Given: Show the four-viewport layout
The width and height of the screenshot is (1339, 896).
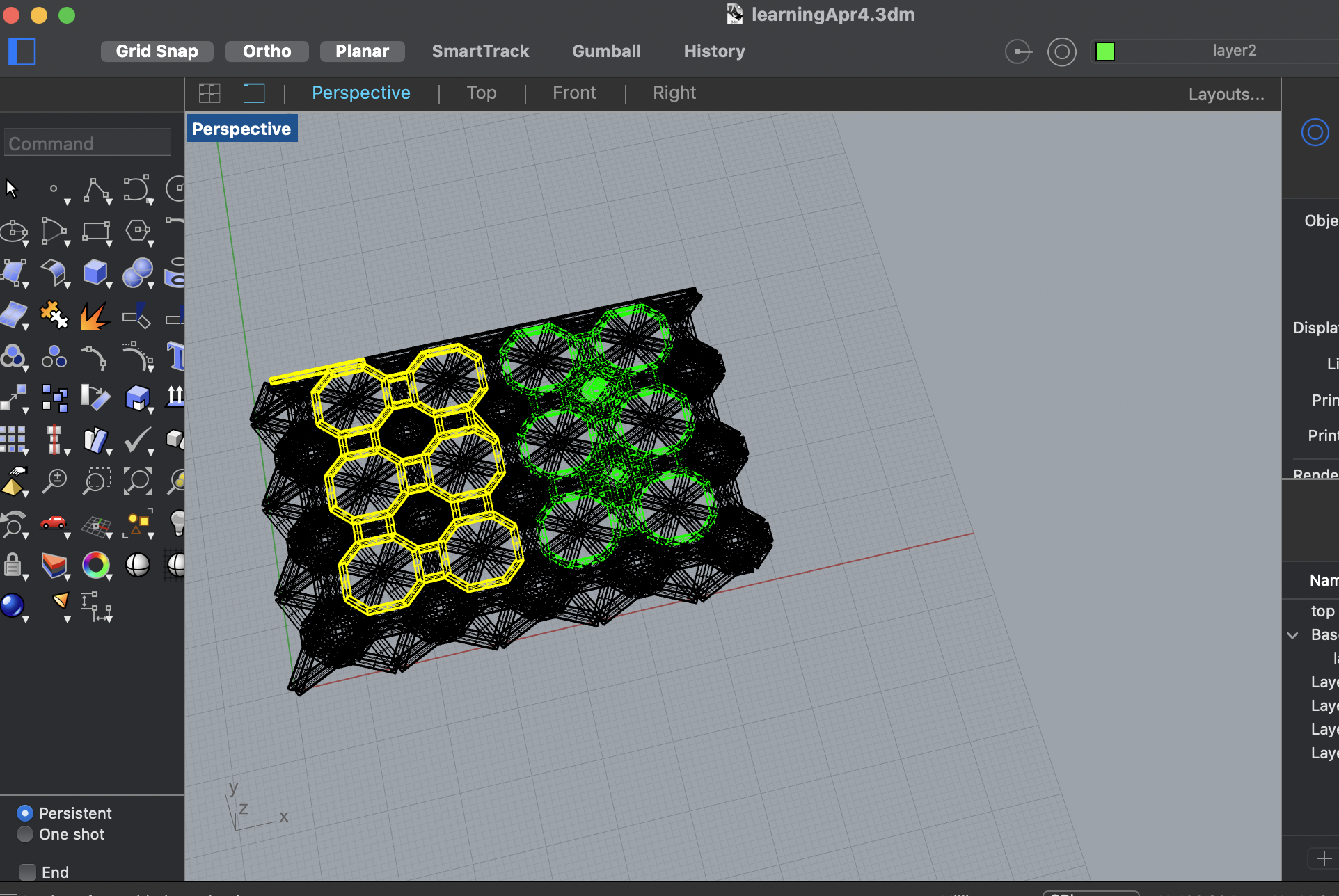Looking at the screenshot, I should 209,93.
